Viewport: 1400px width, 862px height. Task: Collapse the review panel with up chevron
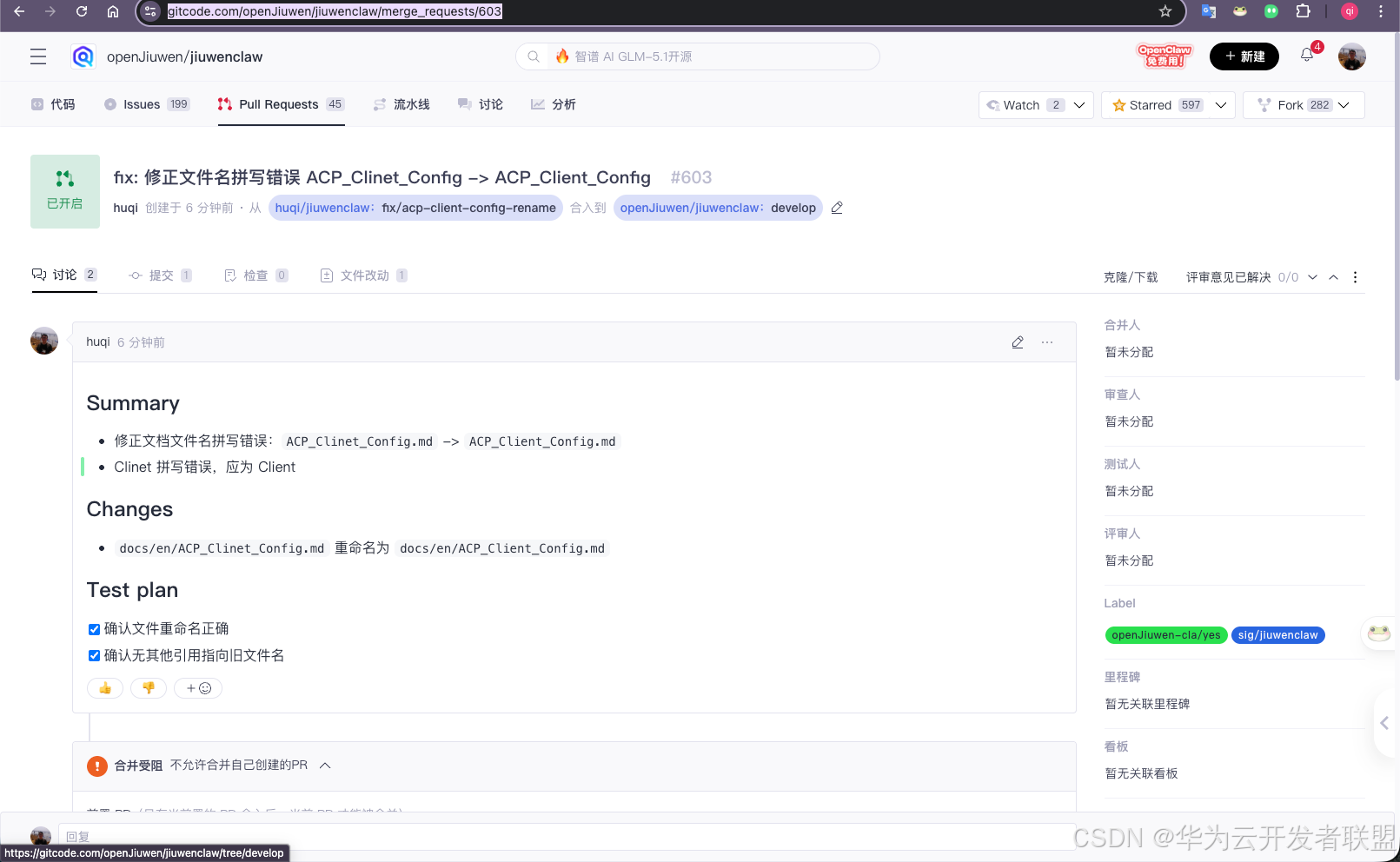coord(1334,277)
